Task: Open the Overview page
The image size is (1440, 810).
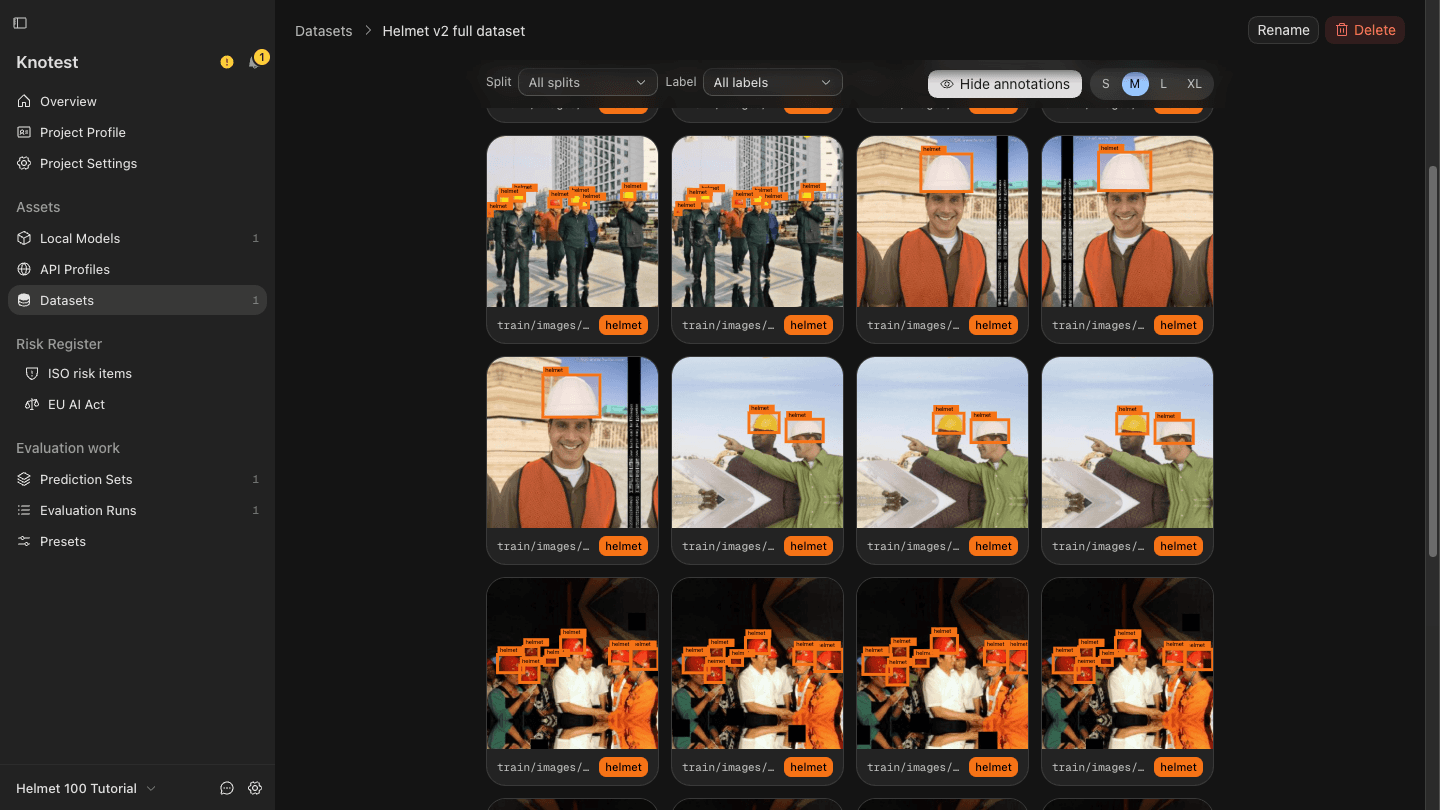Action: [137, 101]
